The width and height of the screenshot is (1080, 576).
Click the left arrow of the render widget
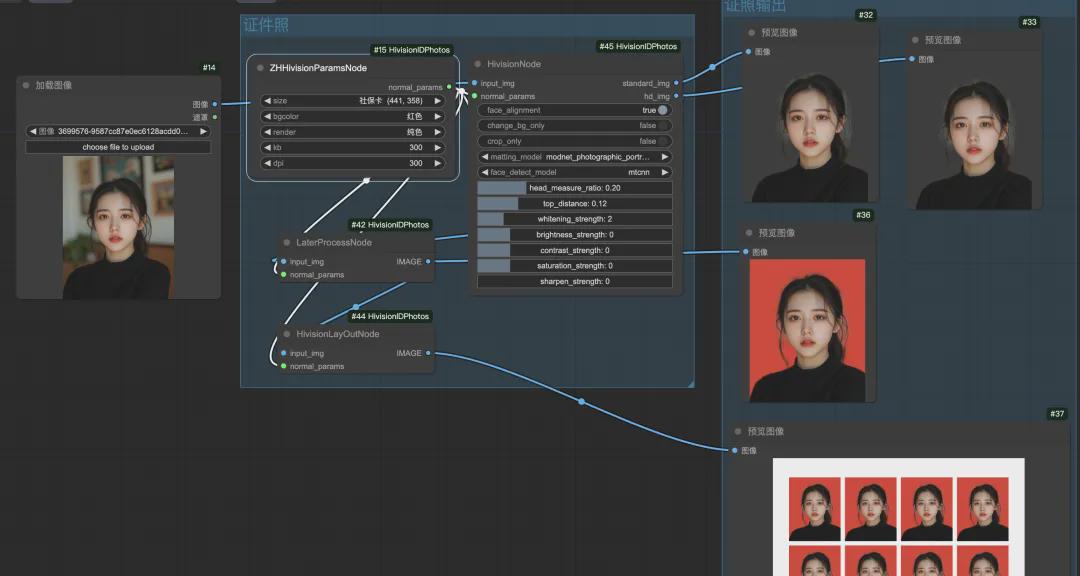coord(267,132)
